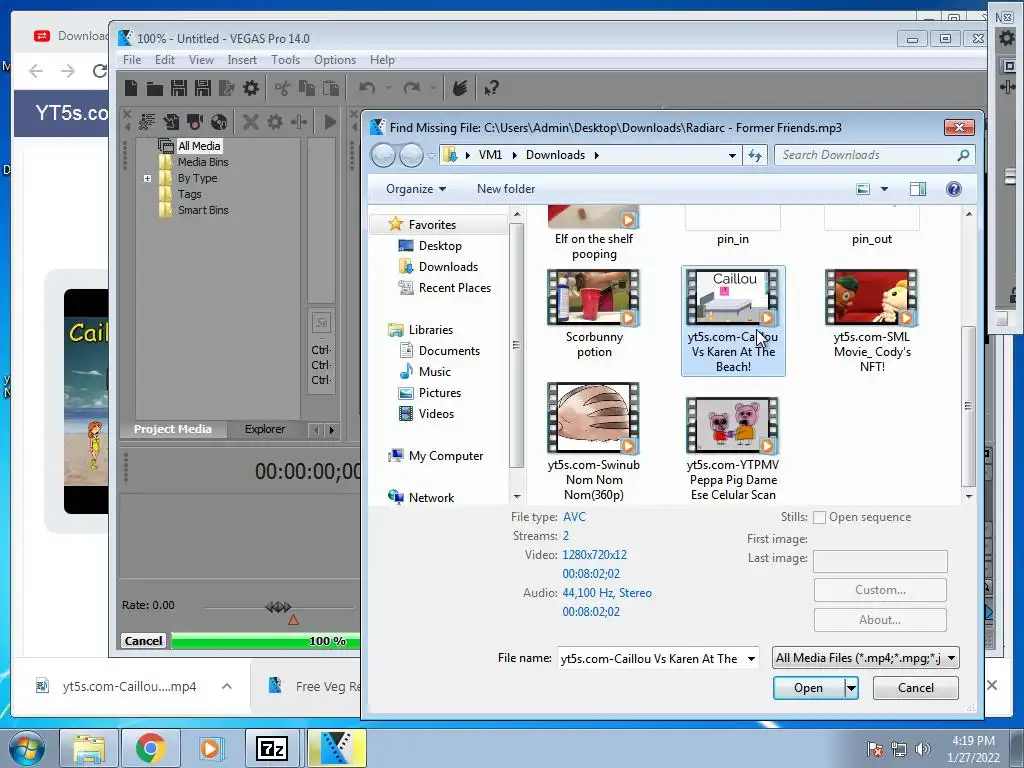Viewport: 1024px width, 768px height.
Task: Click the Back navigation button in file dialog
Action: tap(383, 155)
